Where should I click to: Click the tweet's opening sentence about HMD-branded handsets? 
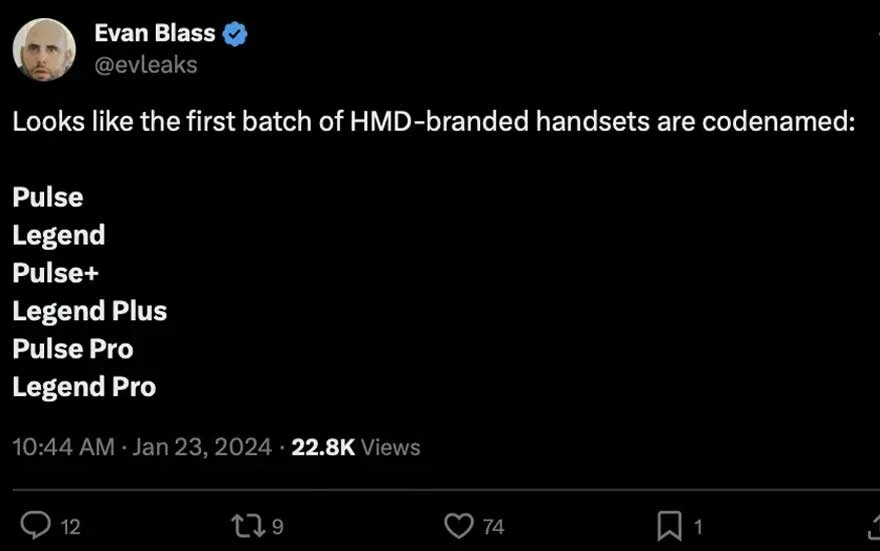[x=434, y=124]
